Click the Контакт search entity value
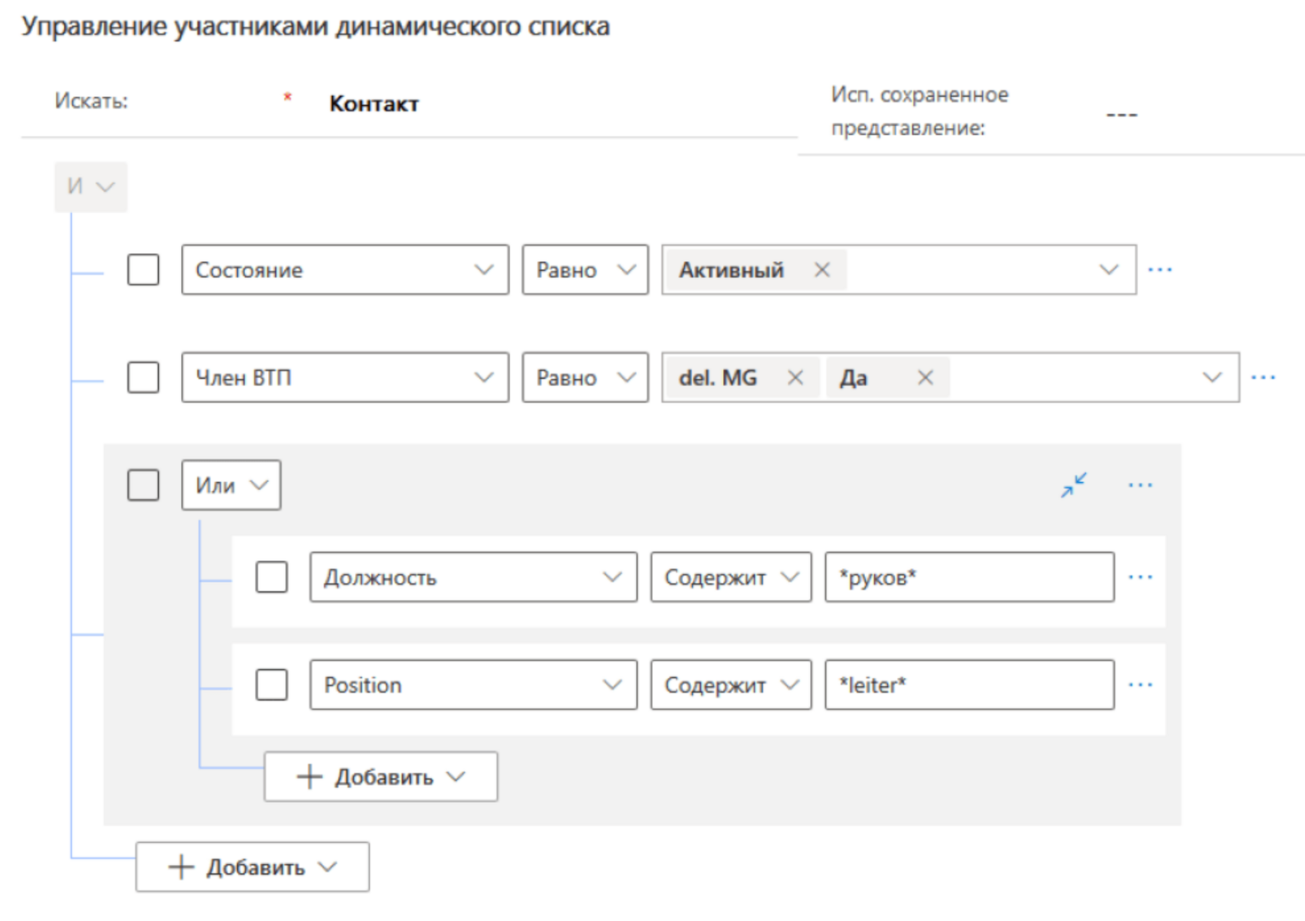This screenshot has width=1305, height=921. pyautogui.click(x=374, y=104)
